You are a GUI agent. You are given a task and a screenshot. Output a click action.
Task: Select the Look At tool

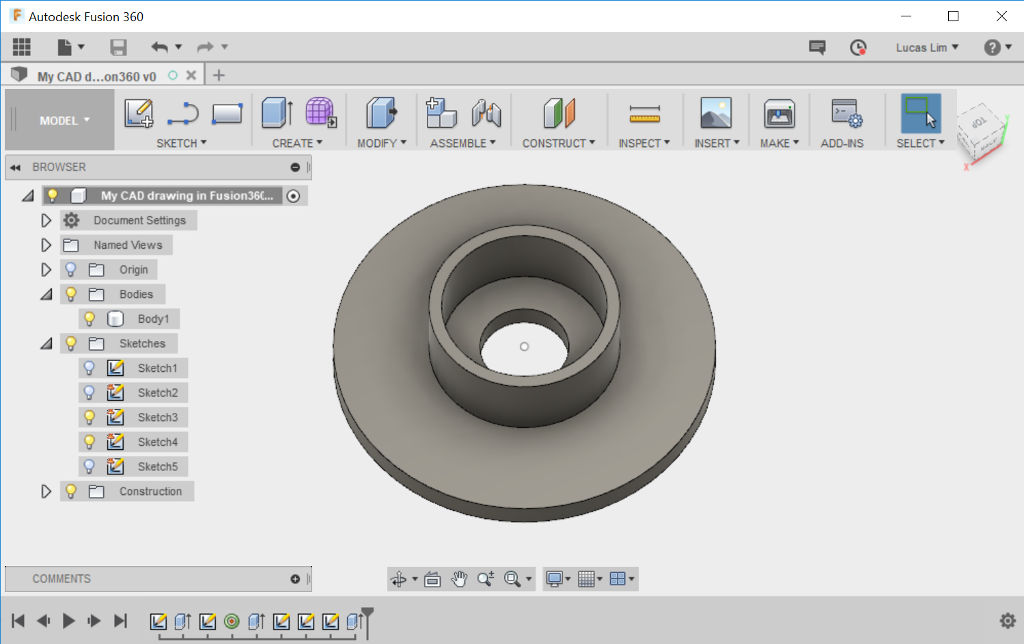(432, 579)
